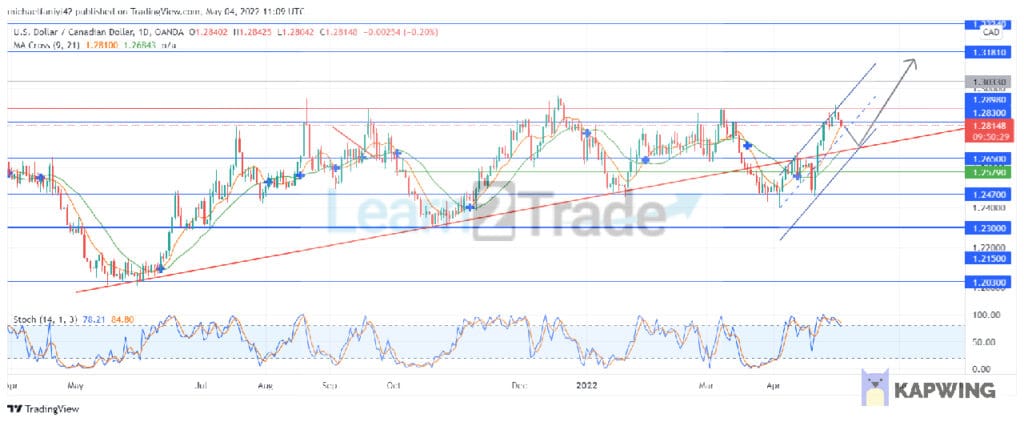
Task: Click the Sep label on time axis
Action: [329, 386]
